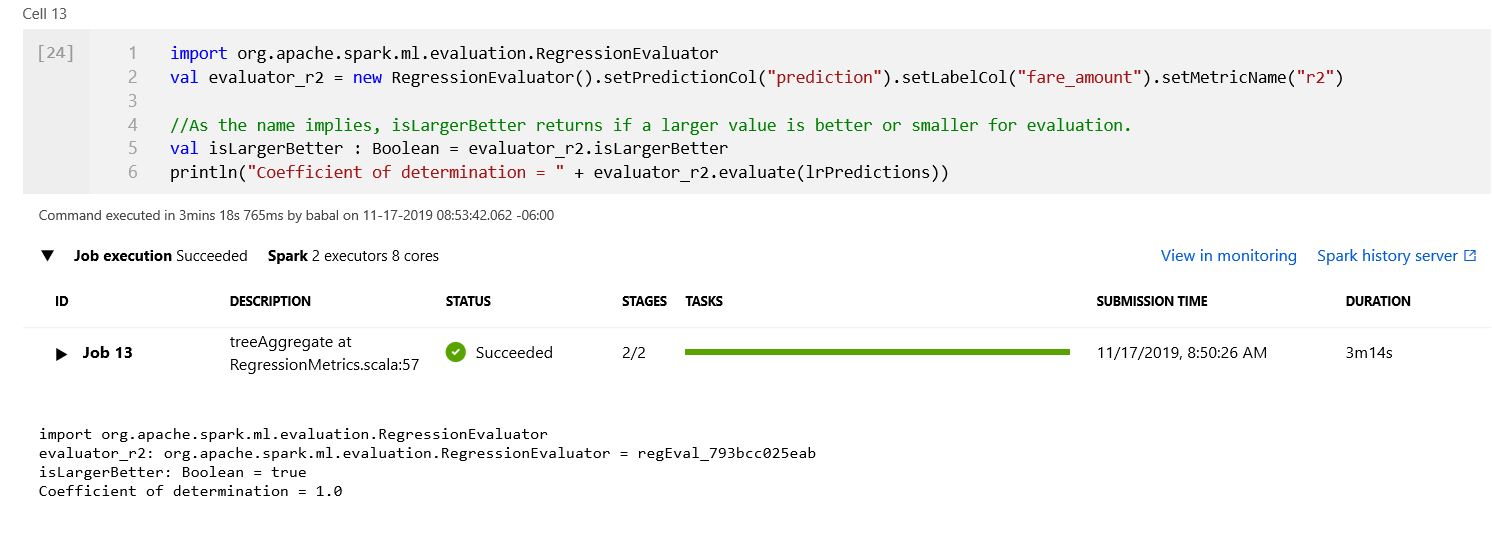This screenshot has height=538, width=1492.
Task: Click the Cell 13 label
Action: pyautogui.click(x=45, y=14)
